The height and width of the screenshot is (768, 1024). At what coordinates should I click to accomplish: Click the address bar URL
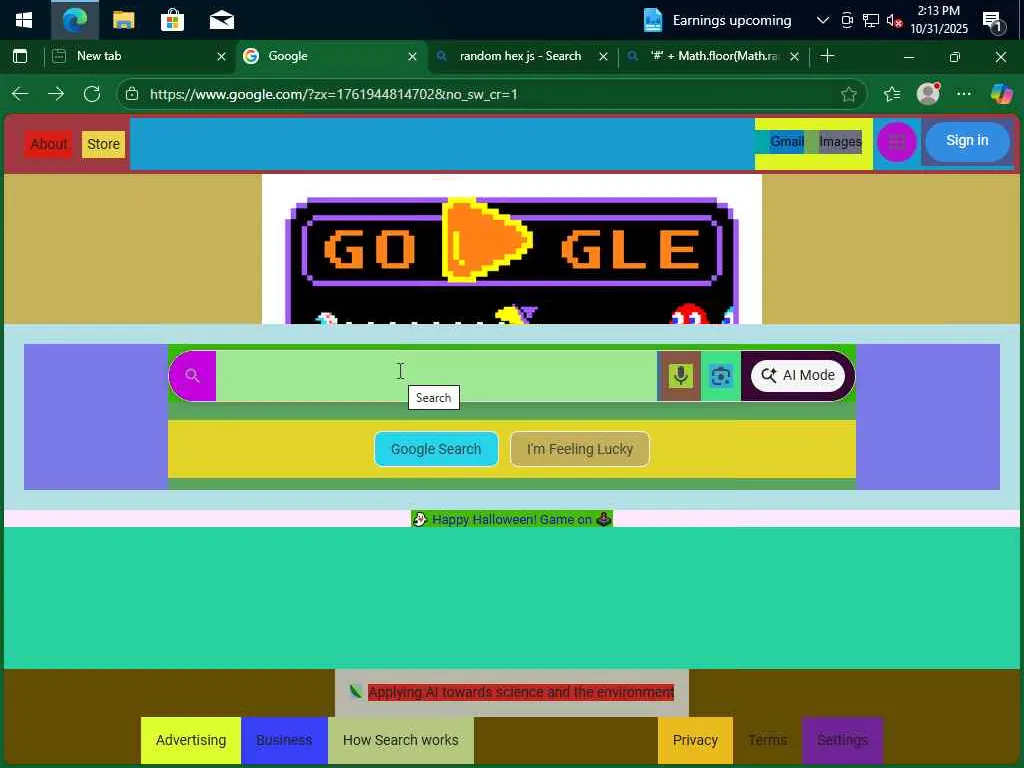pyautogui.click(x=334, y=94)
